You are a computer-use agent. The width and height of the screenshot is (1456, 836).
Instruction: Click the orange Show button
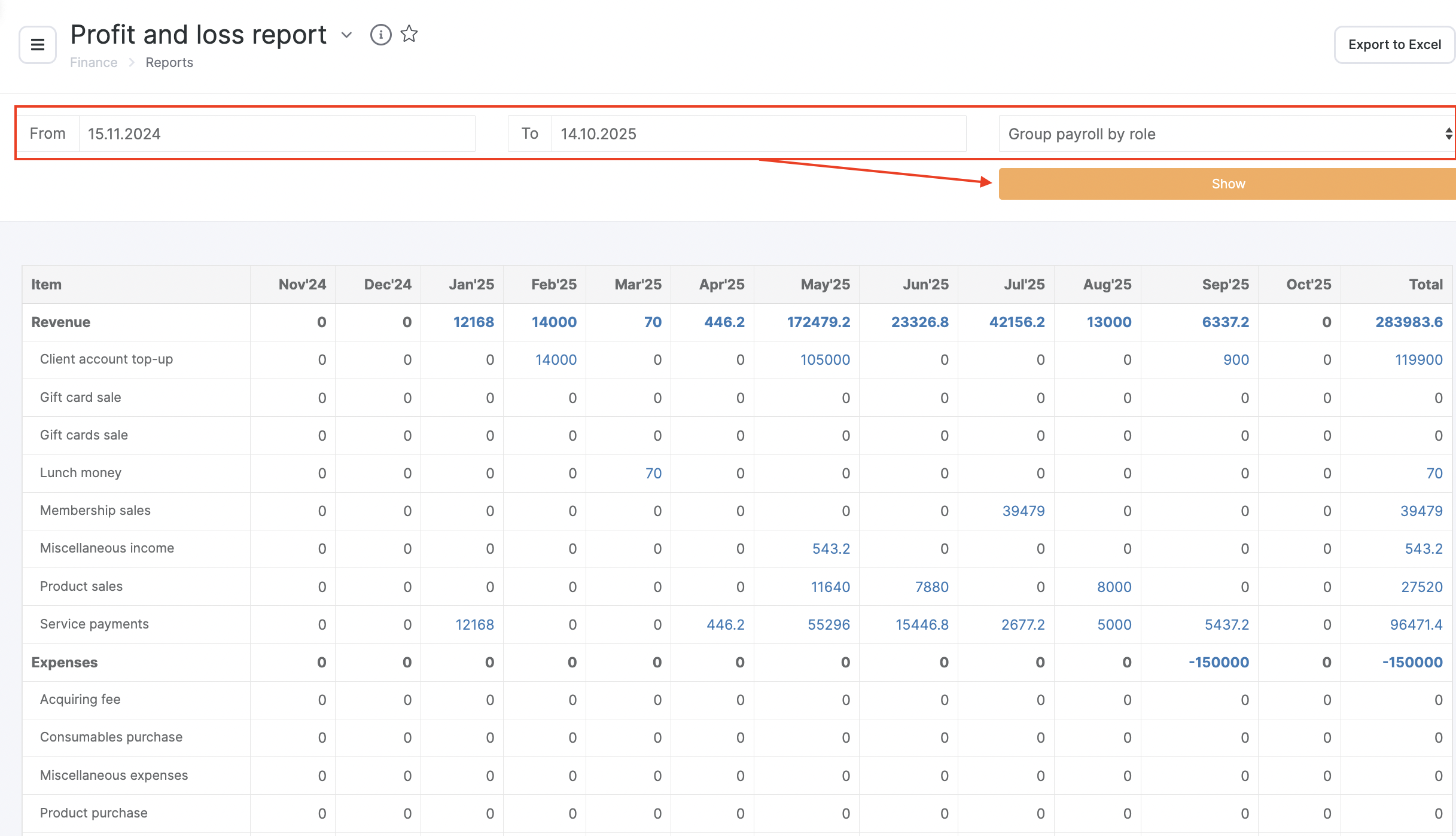[x=1227, y=184]
